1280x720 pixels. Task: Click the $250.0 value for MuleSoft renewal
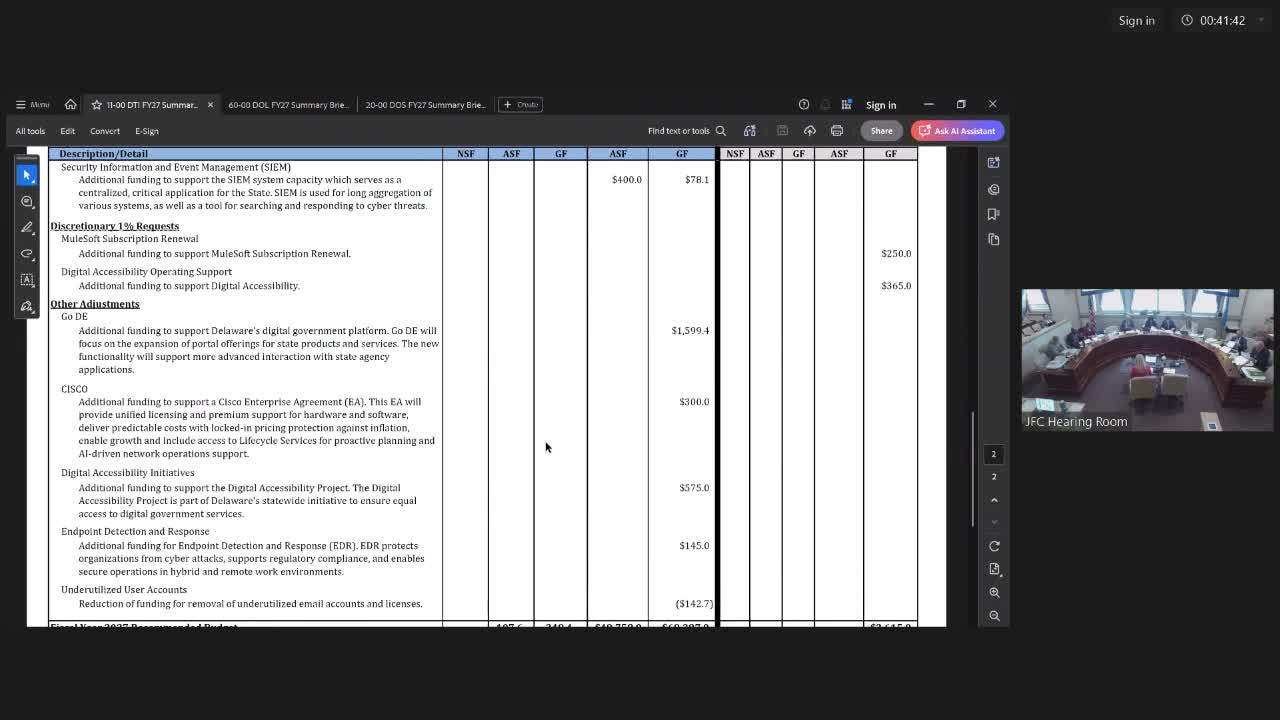click(x=896, y=254)
